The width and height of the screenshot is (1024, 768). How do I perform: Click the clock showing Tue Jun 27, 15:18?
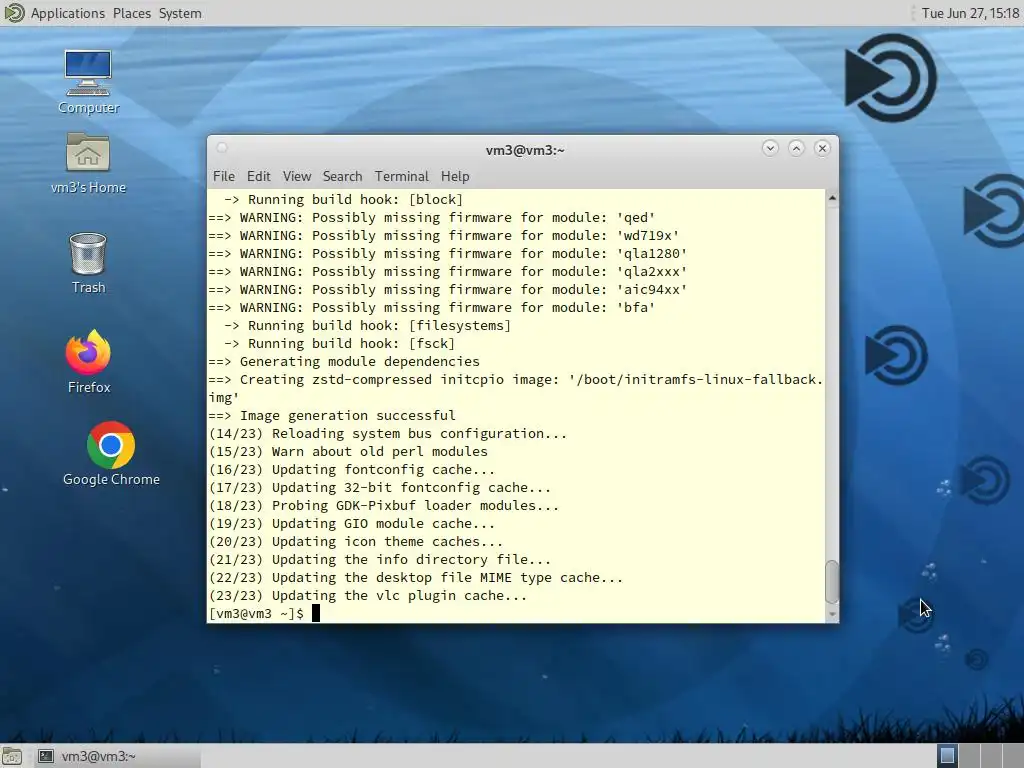pyautogui.click(x=970, y=13)
